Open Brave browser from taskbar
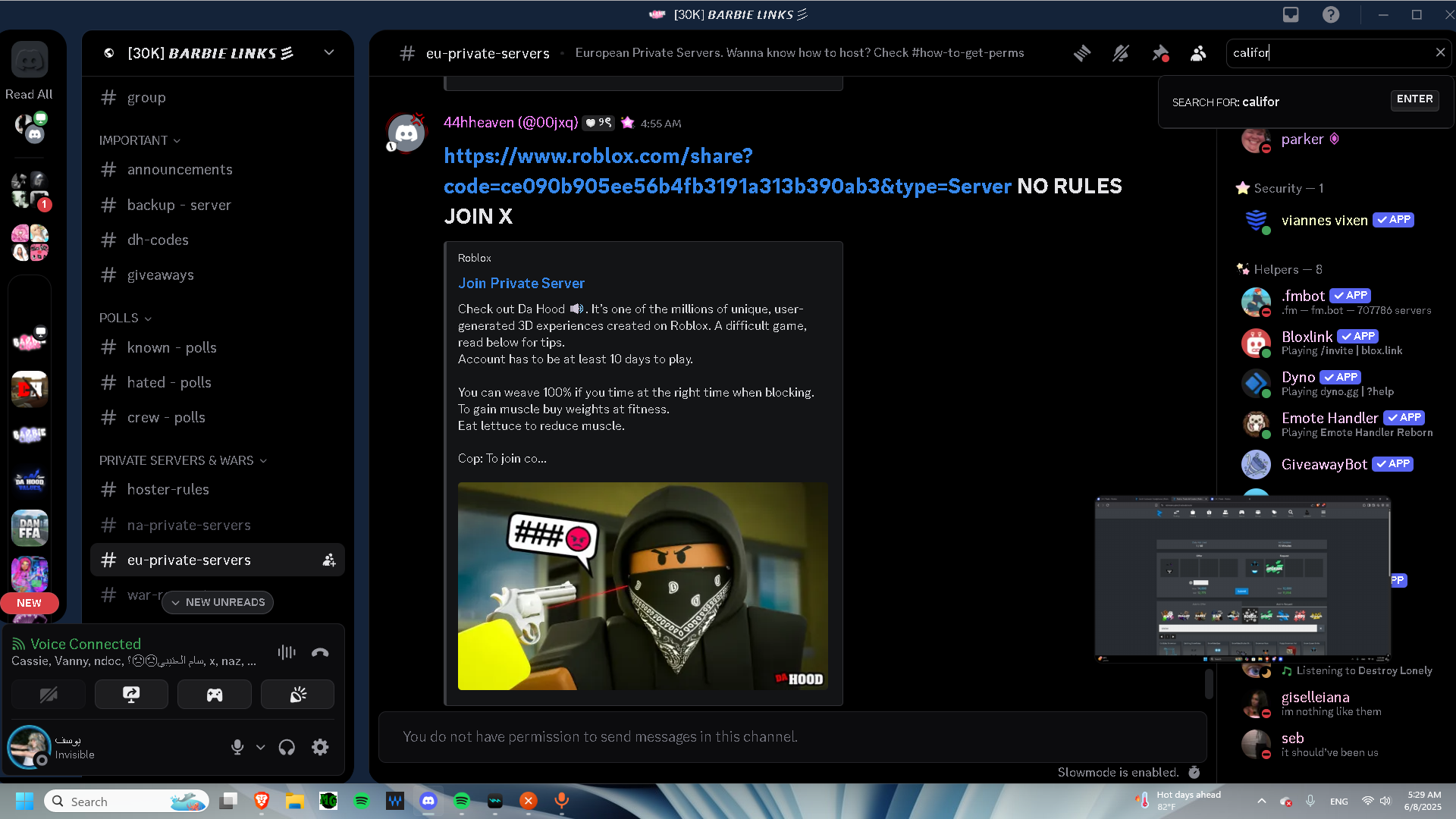The width and height of the screenshot is (1456, 819). pos(262,801)
